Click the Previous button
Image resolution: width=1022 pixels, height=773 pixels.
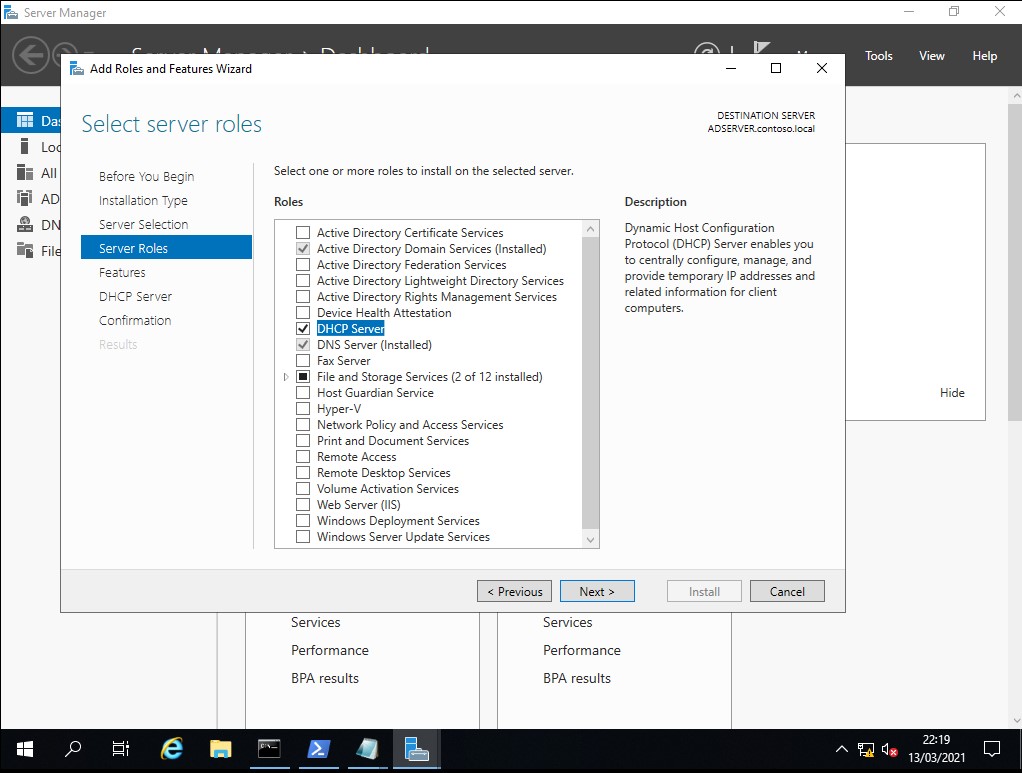click(x=514, y=591)
